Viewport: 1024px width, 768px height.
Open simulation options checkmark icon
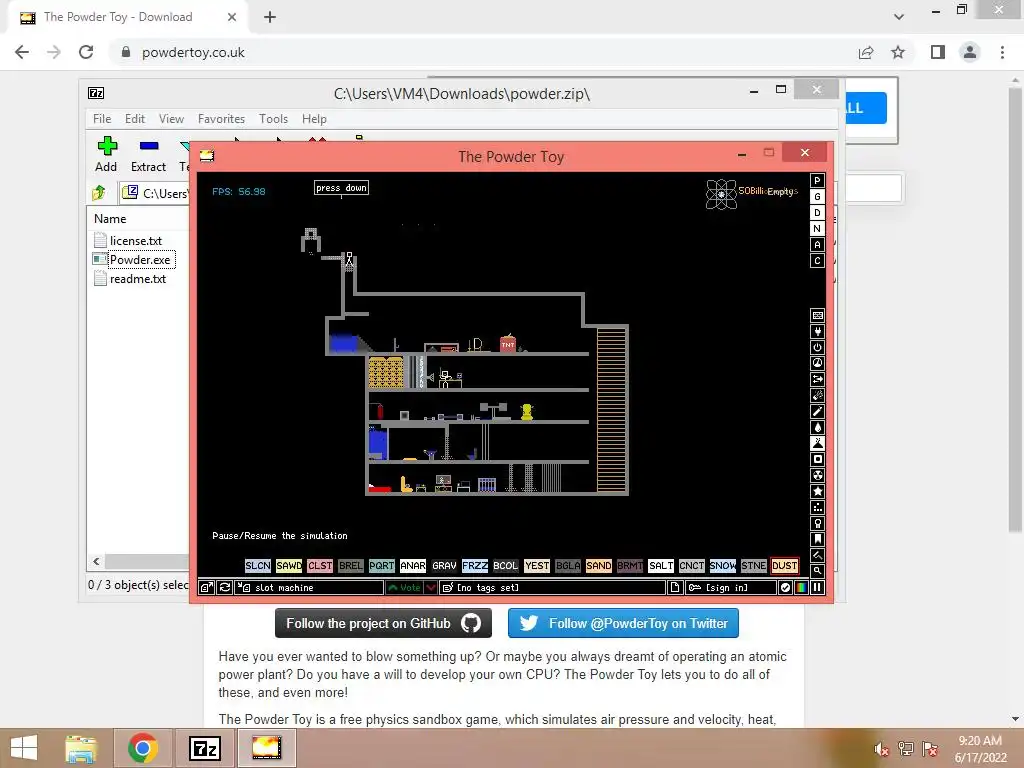[785, 588]
